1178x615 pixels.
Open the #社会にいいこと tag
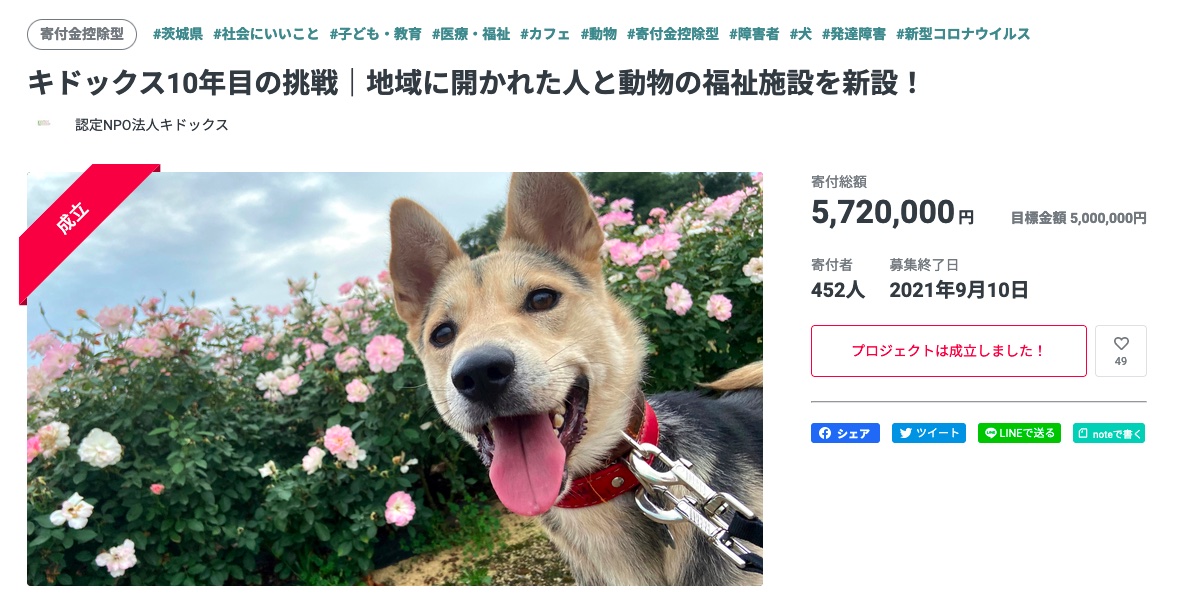click(x=266, y=34)
